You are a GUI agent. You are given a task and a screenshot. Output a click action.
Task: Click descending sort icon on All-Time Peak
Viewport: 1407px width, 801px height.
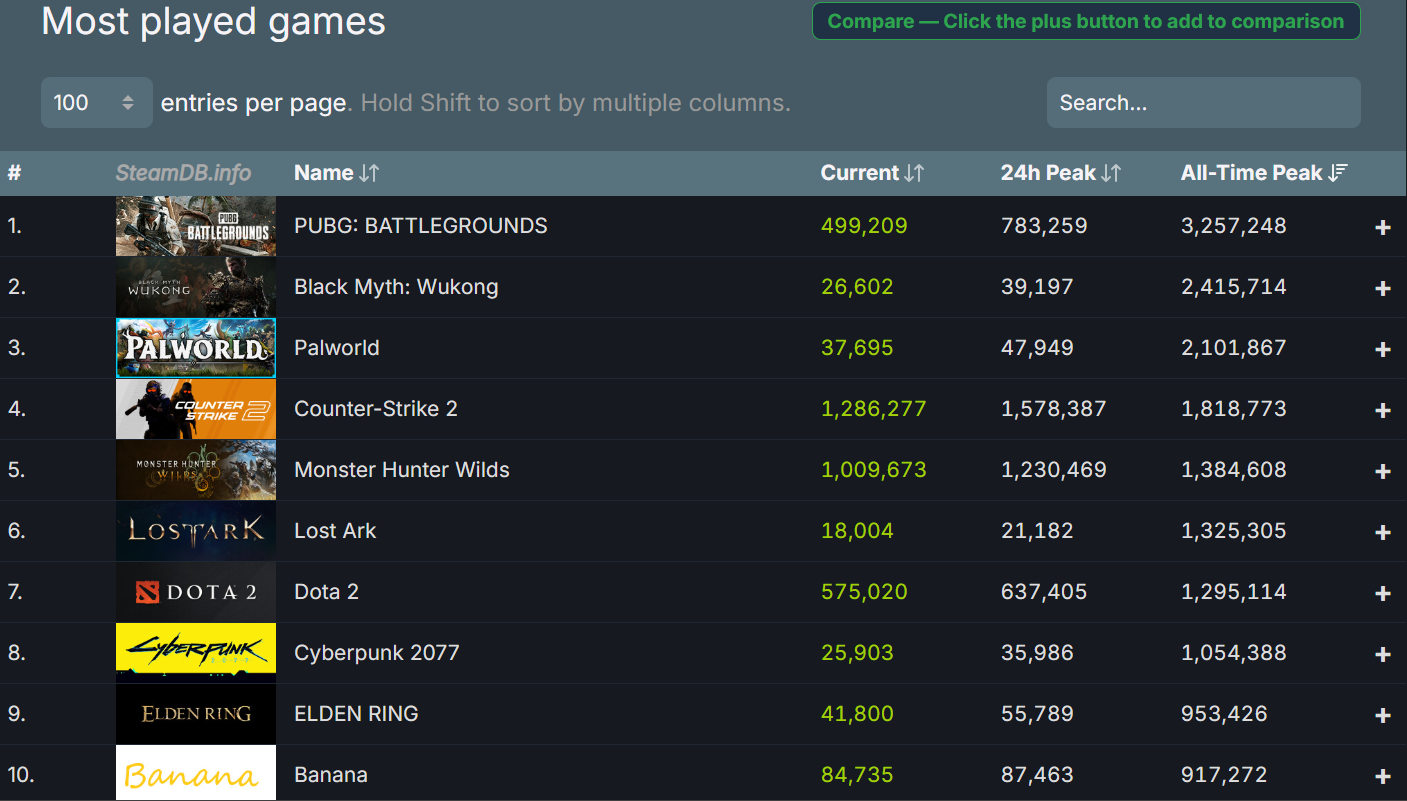point(1340,172)
